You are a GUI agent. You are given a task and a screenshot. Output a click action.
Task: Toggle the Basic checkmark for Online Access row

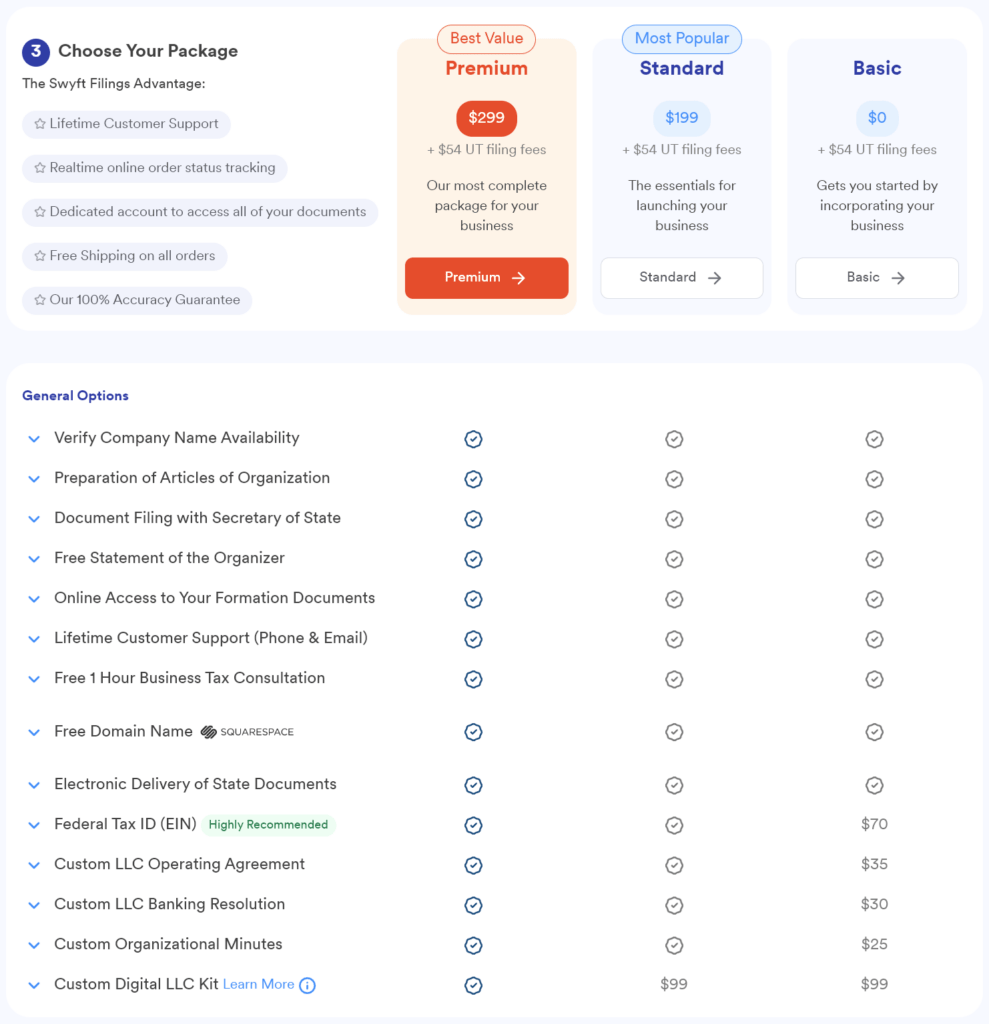point(874,599)
